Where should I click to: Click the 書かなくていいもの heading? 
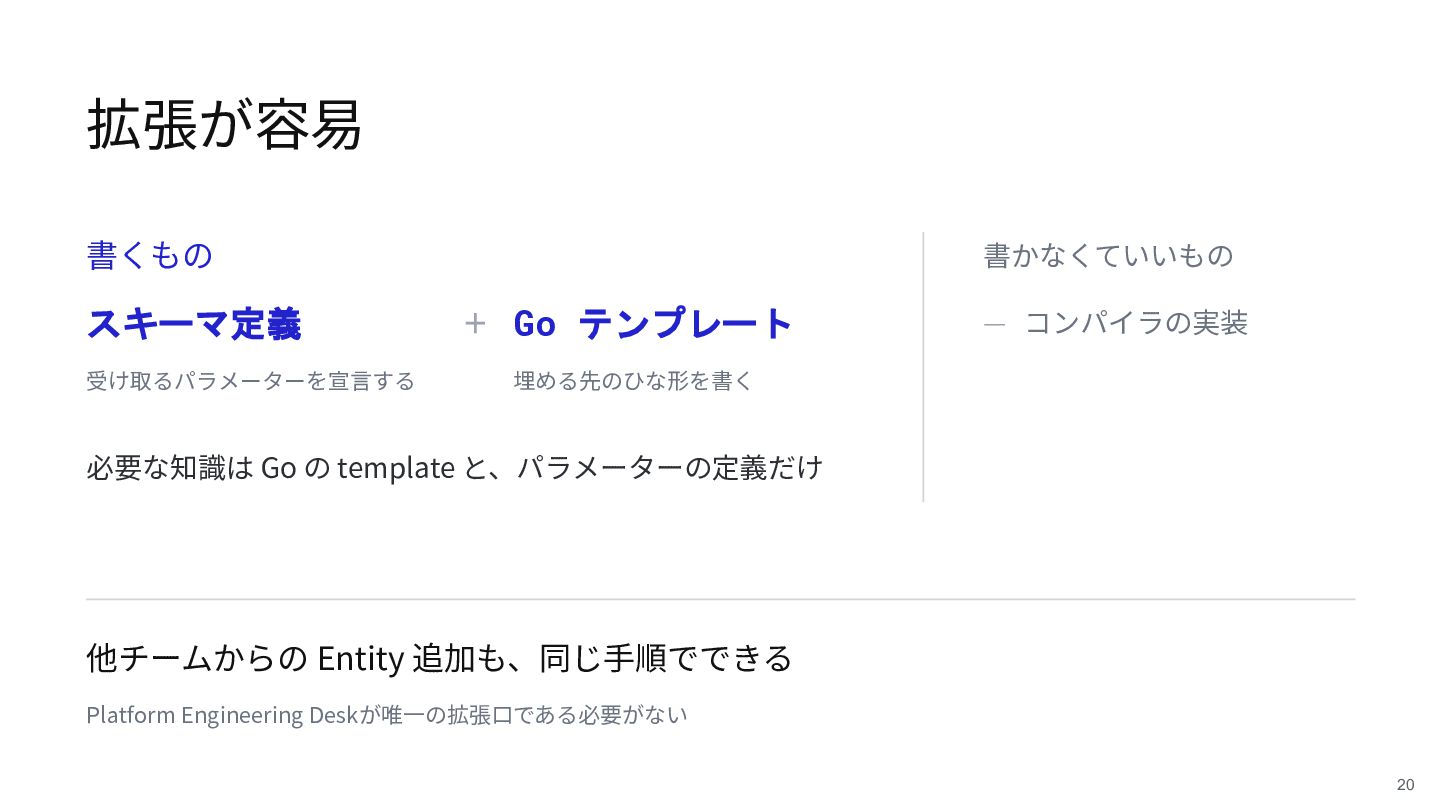click(x=1109, y=255)
